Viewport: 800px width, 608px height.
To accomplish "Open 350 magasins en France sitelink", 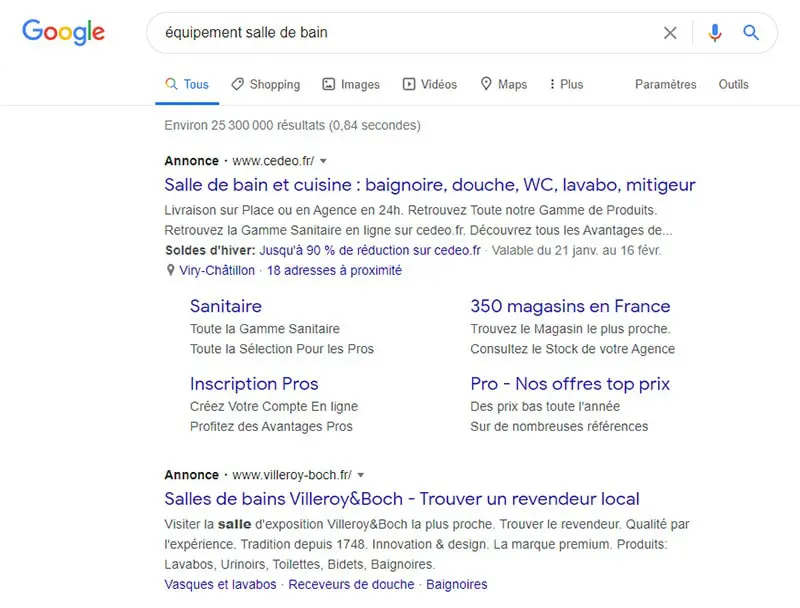I will [x=570, y=306].
